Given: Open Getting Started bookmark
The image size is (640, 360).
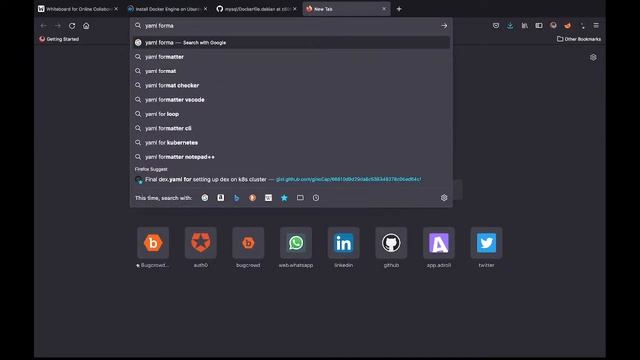Looking at the screenshot, I should [x=59, y=39].
